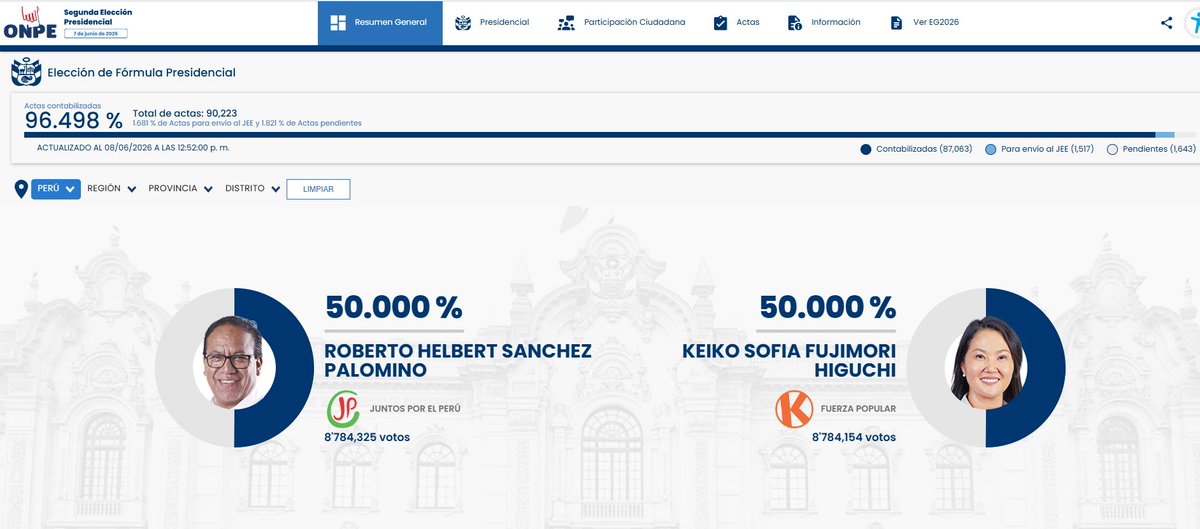Click the Ver EG2026 file icon
The height and width of the screenshot is (529, 1200).
pyautogui.click(x=896, y=22)
